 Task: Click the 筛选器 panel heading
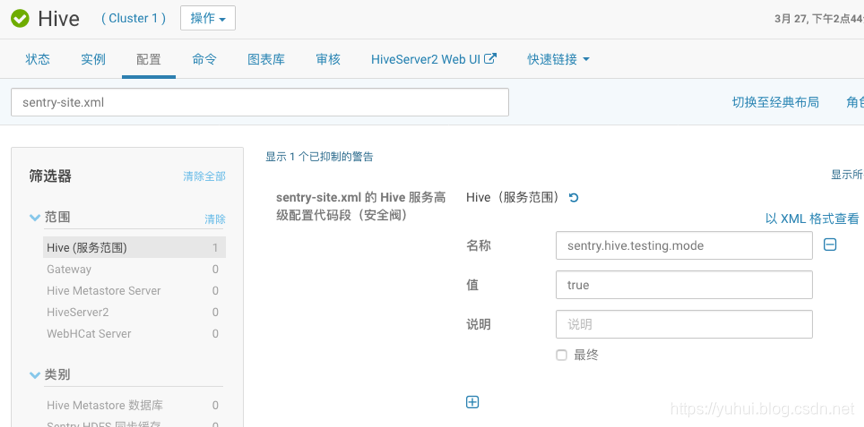point(50,176)
